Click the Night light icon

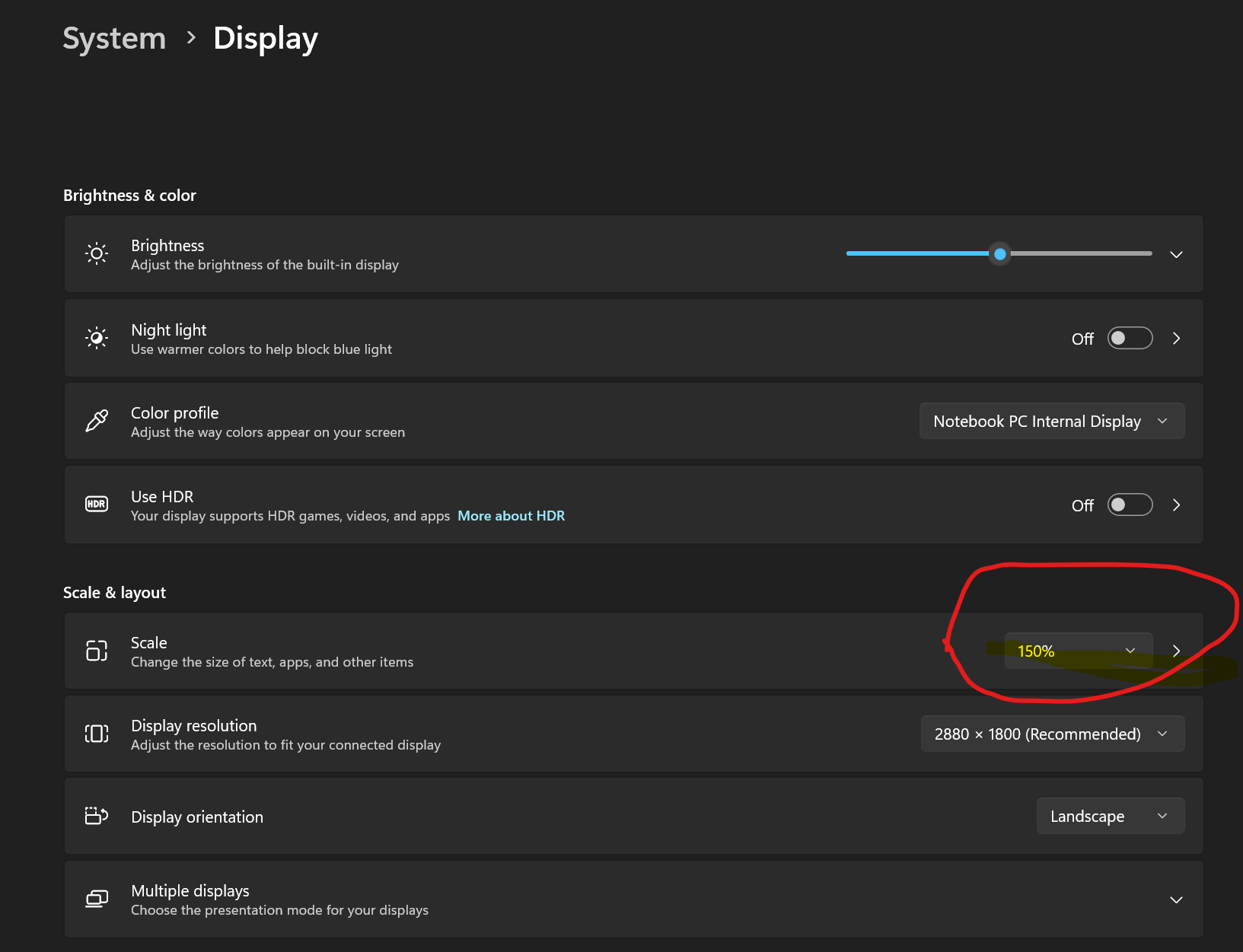97,338
